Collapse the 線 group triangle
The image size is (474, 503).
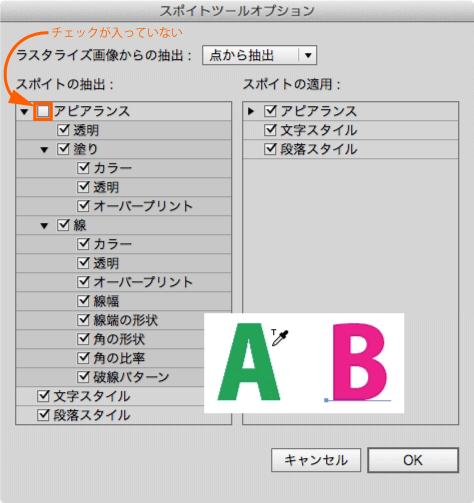click(x=44, y=226)
